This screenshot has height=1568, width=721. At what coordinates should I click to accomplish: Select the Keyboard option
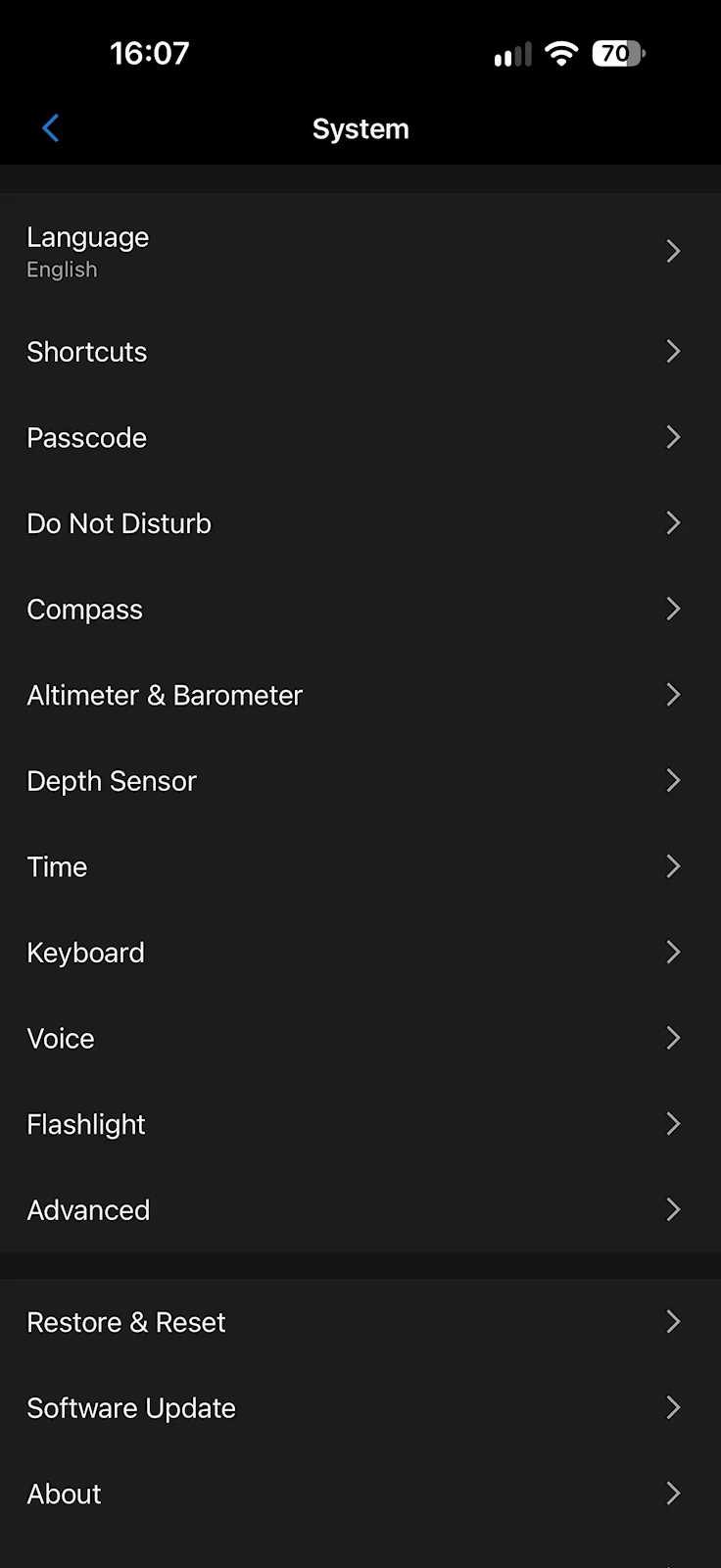click(360, 953)
